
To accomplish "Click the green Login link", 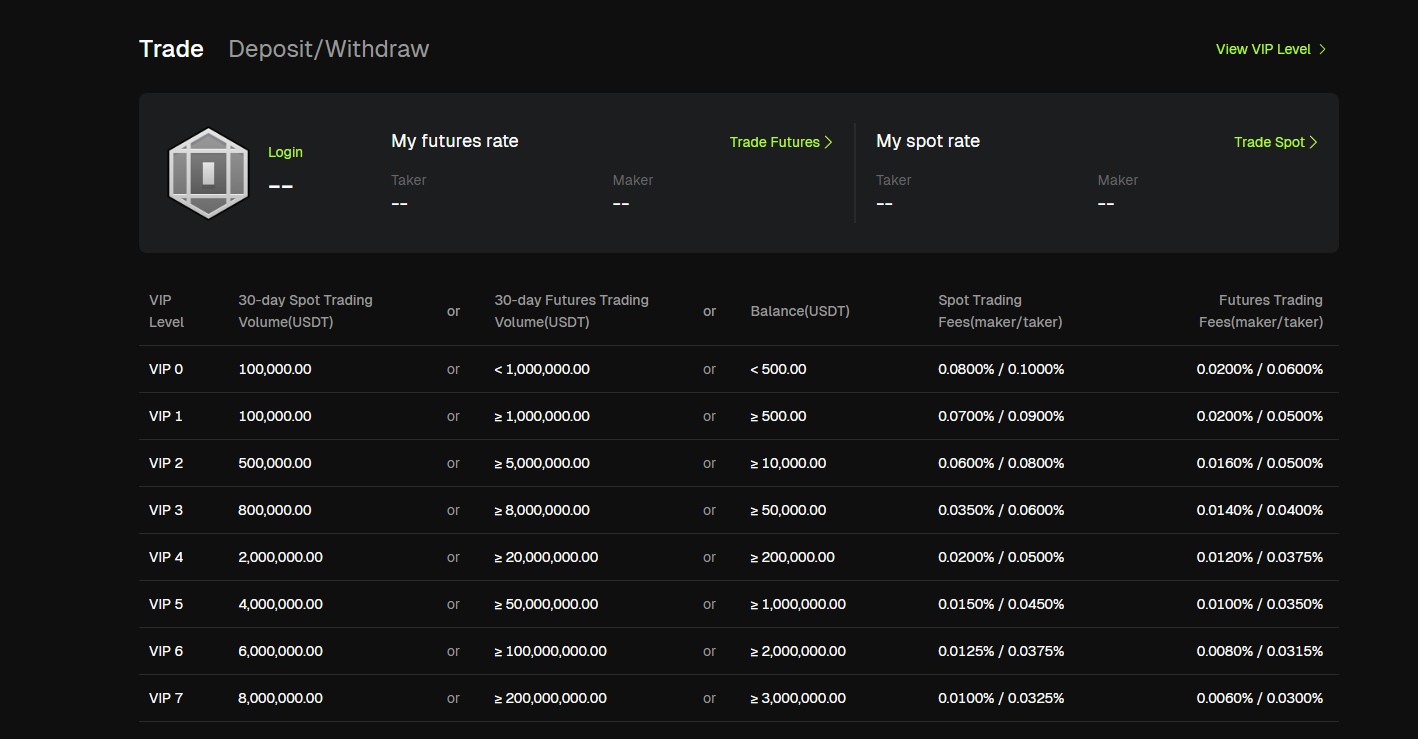I will click(x=285, y=152).
